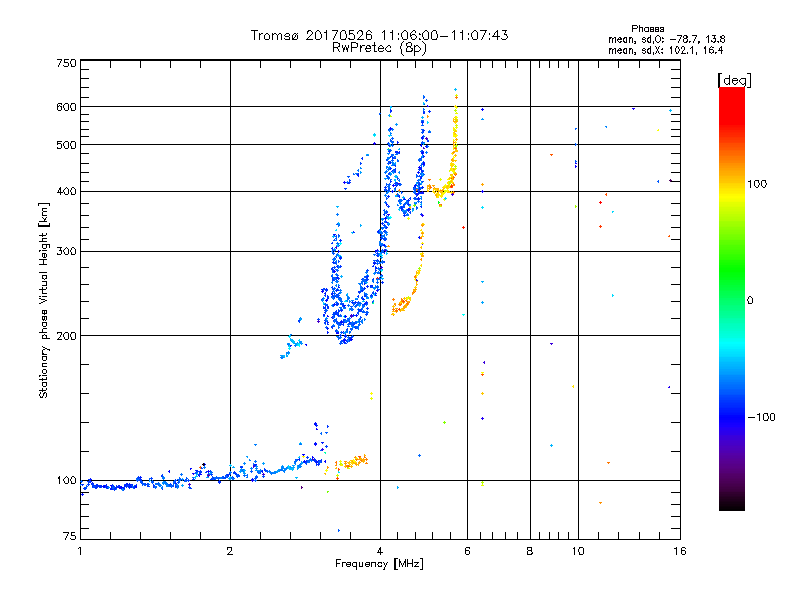Click the y-axis '200' tick label
The image size is (800, 600).
(66, 336)
